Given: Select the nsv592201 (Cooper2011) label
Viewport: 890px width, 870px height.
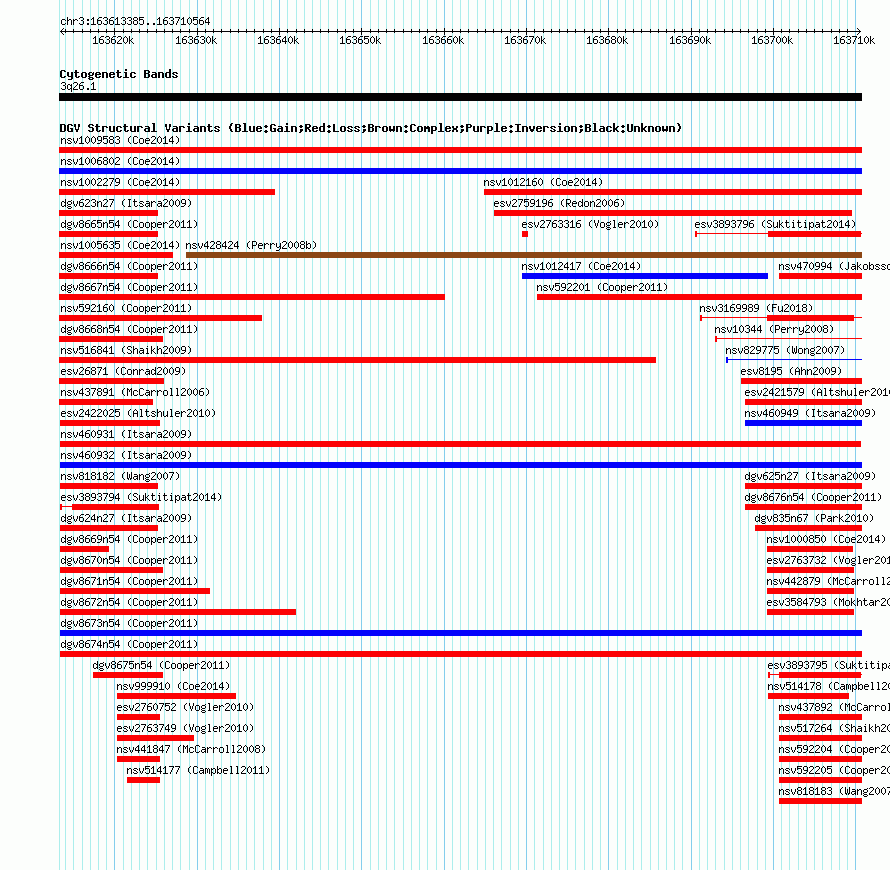Looking at the screenshot, I should tap(602, 287).
